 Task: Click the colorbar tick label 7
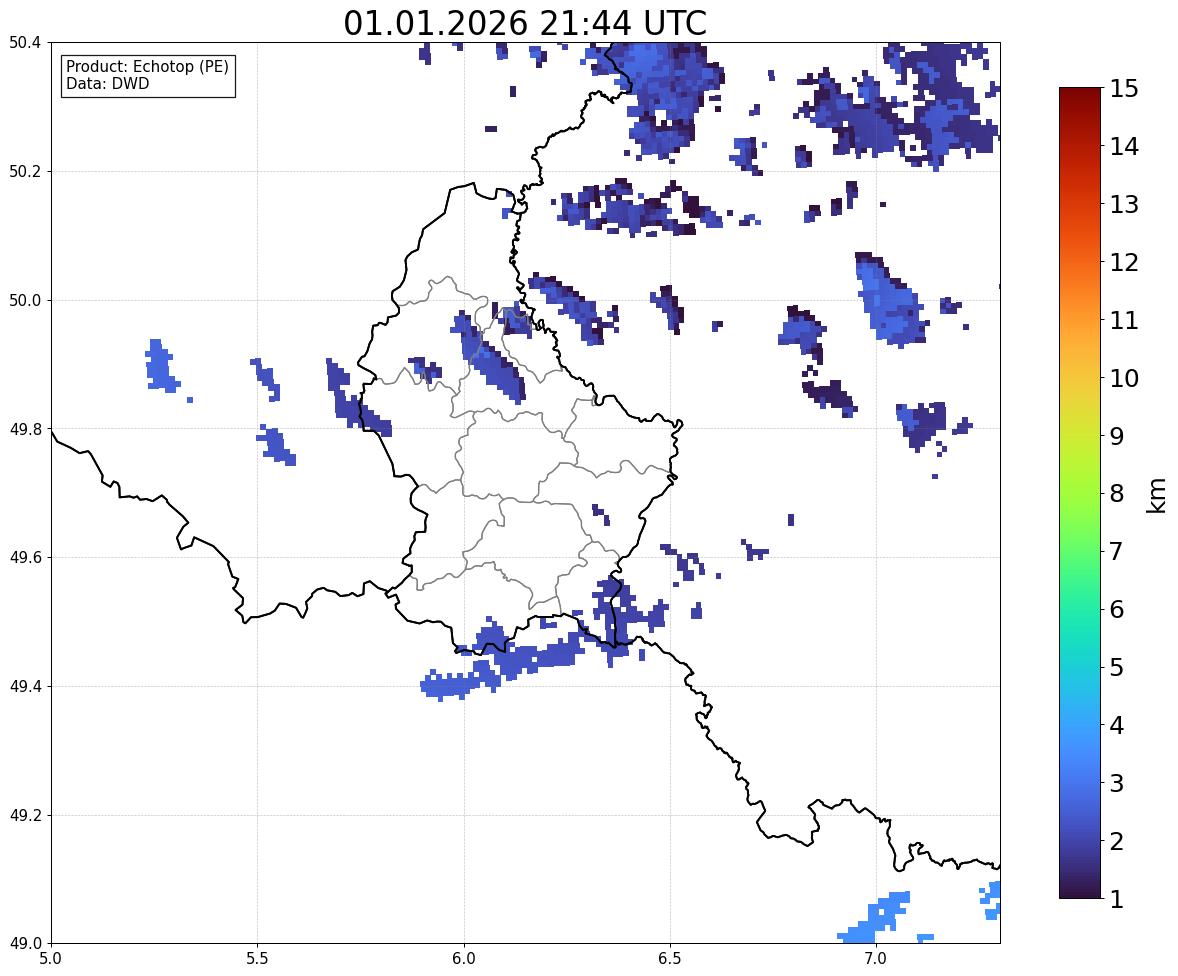coord(1116,551)
